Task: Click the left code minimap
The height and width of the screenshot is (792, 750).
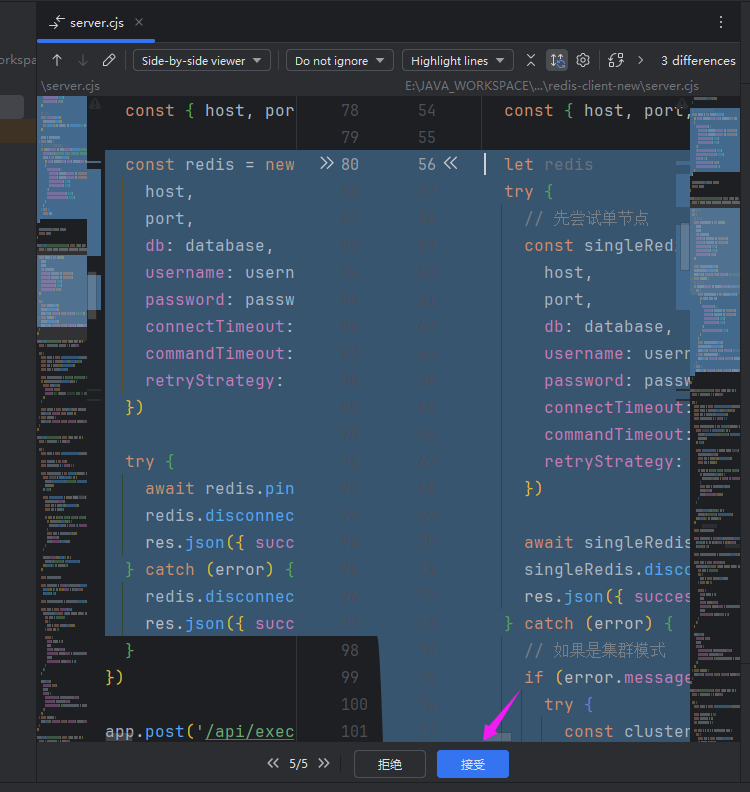Action: (x=62, y=418)
